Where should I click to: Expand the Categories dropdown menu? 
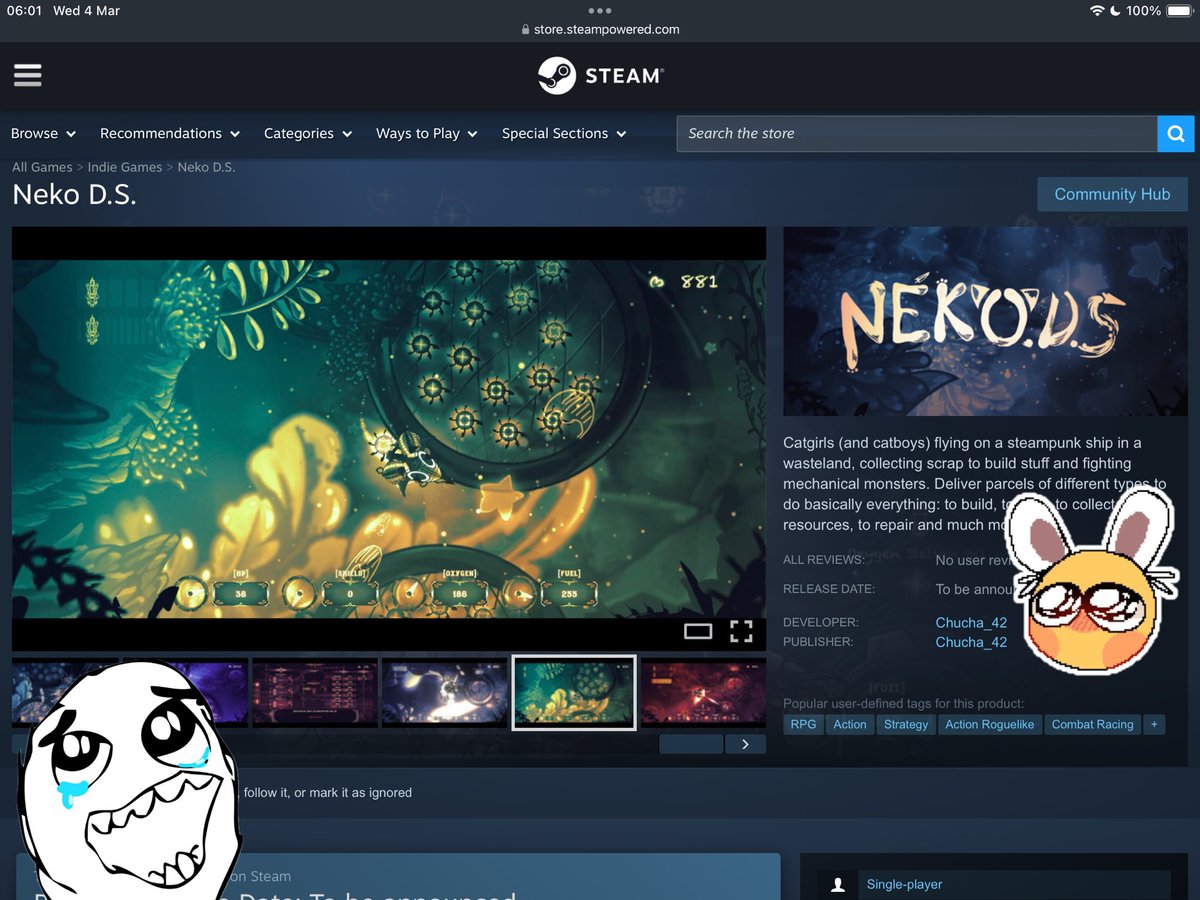(308, 133)
